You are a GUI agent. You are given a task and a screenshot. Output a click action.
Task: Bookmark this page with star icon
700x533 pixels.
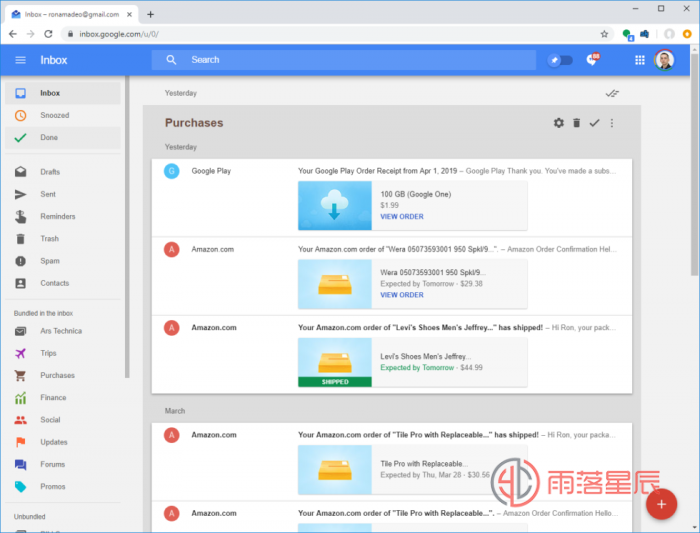[604, 34]
